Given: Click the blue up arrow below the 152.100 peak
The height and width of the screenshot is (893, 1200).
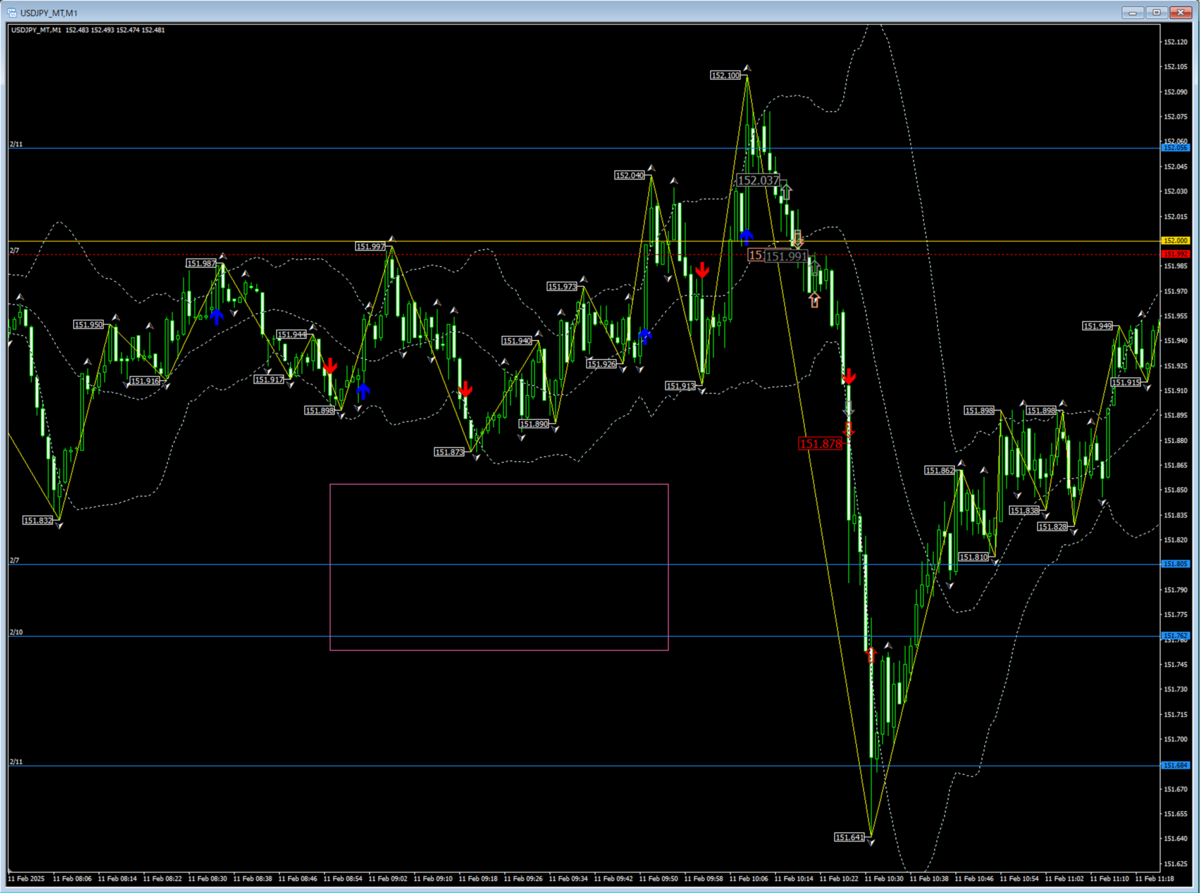Looking at the screenshot, I should point(747,237).
